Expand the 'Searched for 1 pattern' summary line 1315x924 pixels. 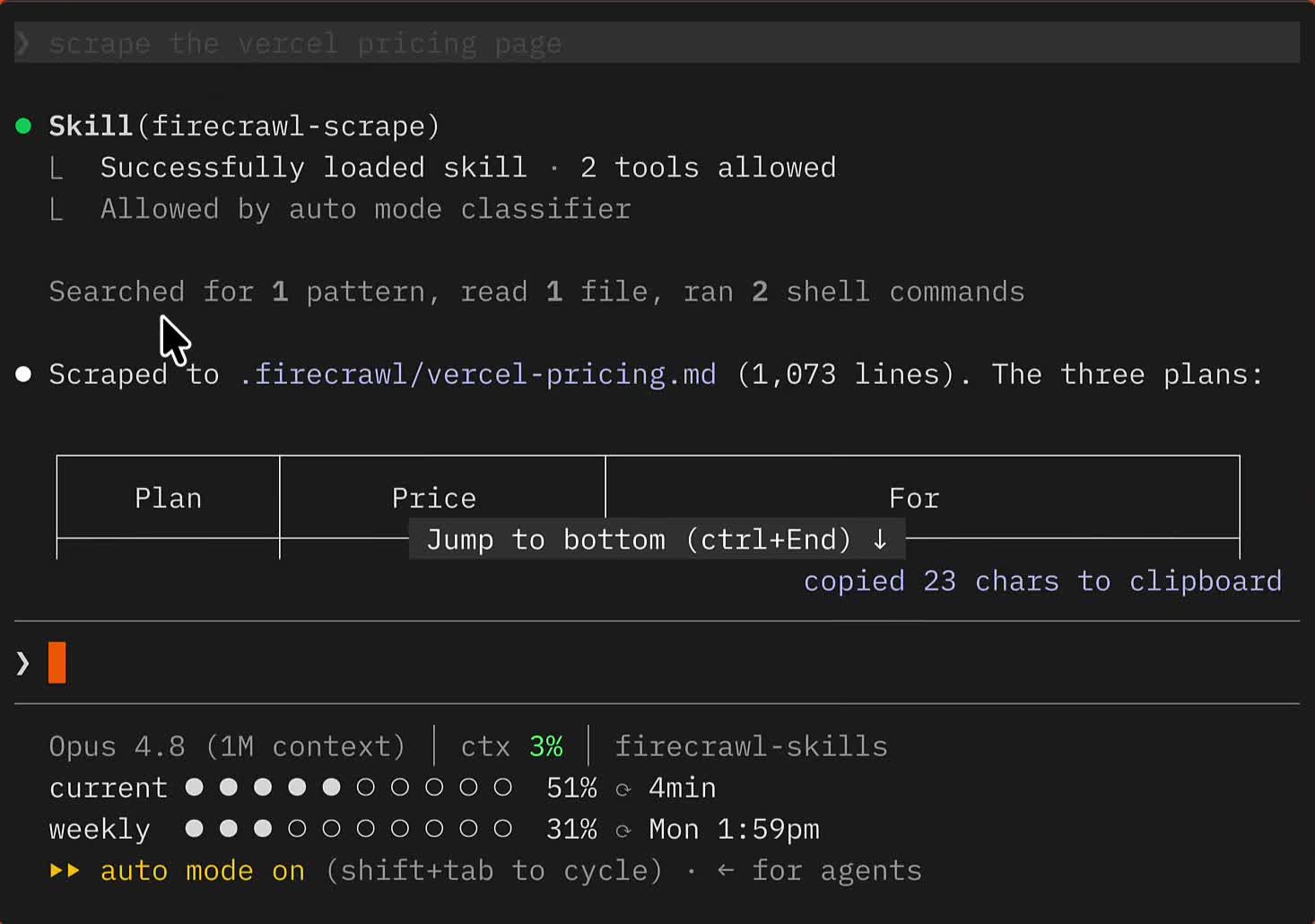pyautogui.click(x=536, y=292)
